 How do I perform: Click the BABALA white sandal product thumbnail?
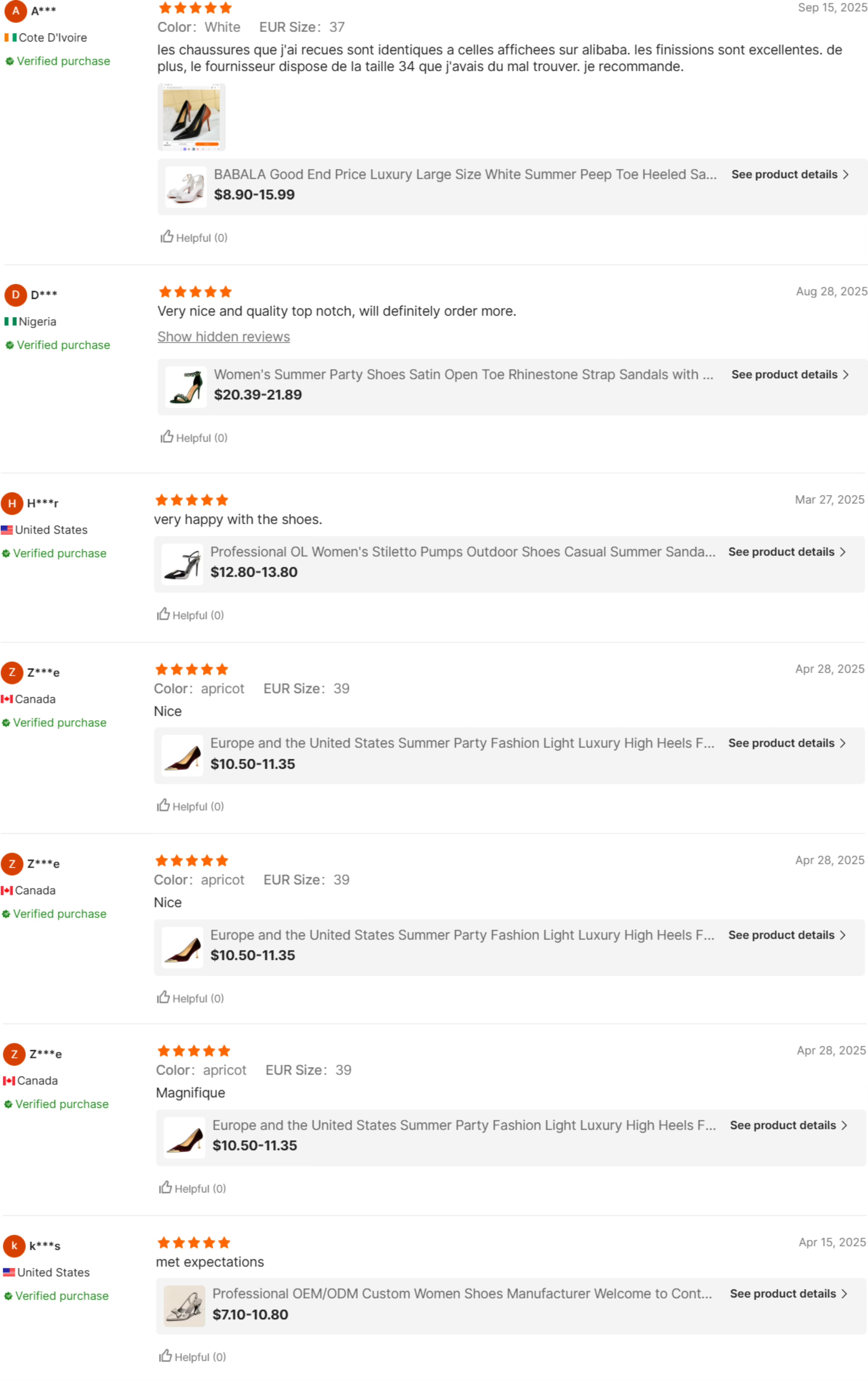tap(186, 186)
